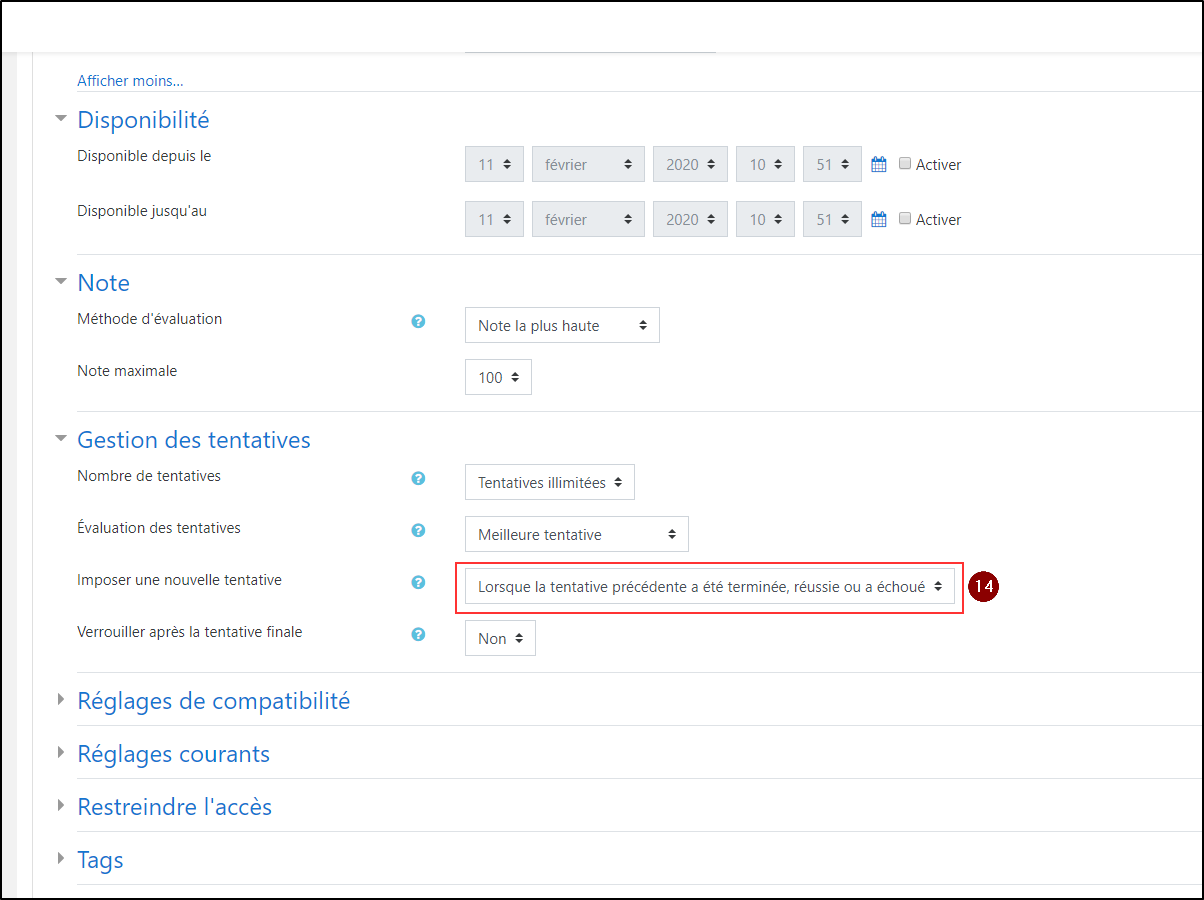
Task: Click the Afficher moins... link
Action: click(x=130, y=81)
